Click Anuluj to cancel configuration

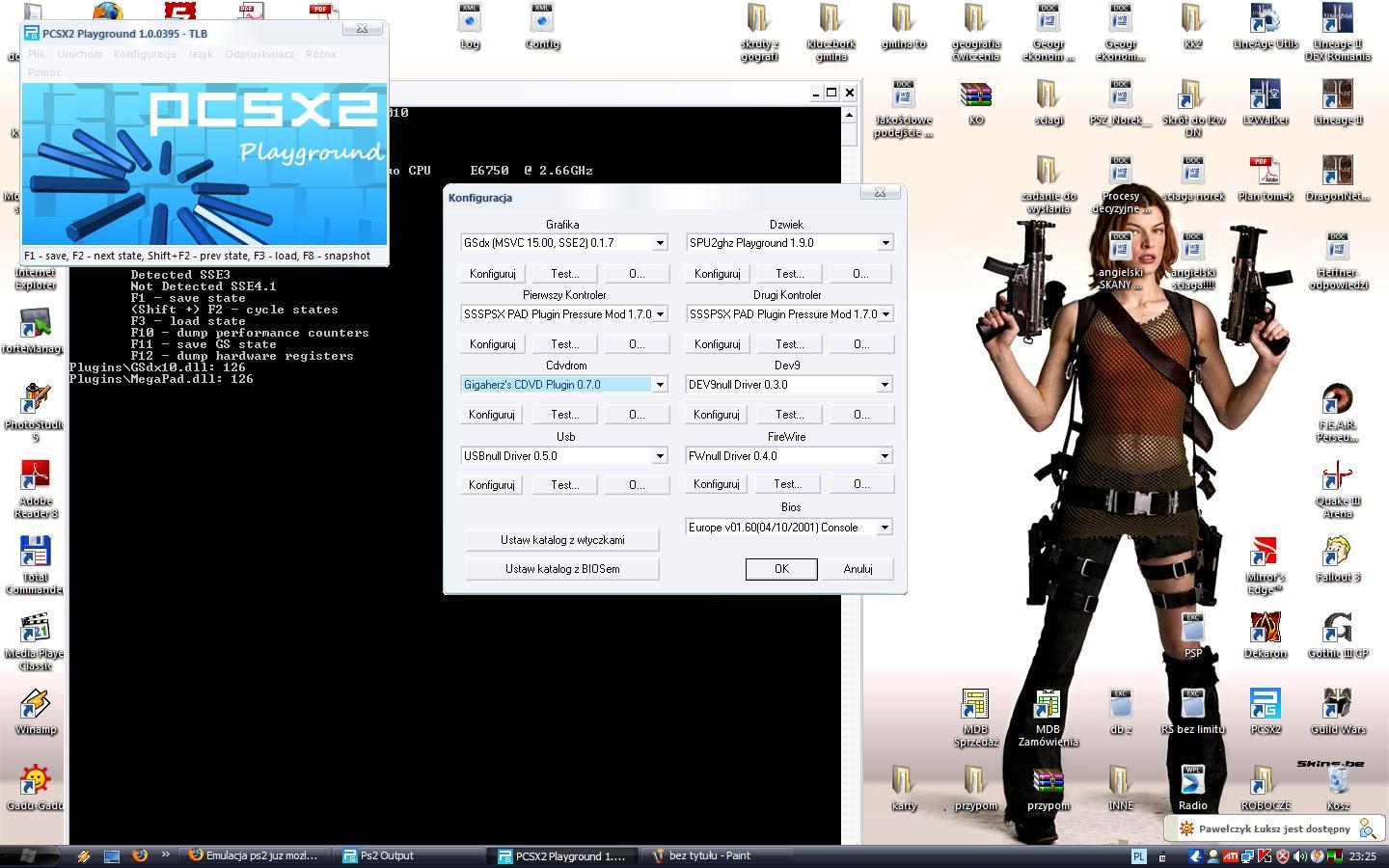click(x=858, y=569)
